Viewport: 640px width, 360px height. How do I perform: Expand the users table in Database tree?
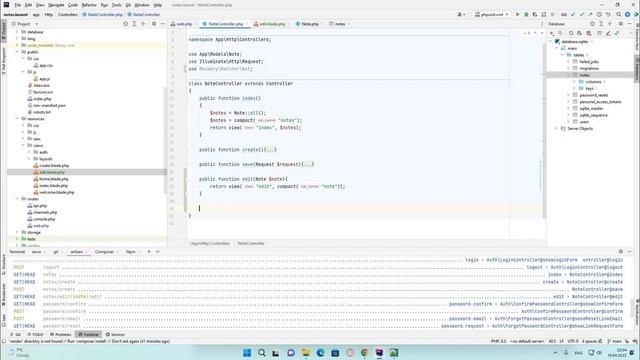coord(569,122)
